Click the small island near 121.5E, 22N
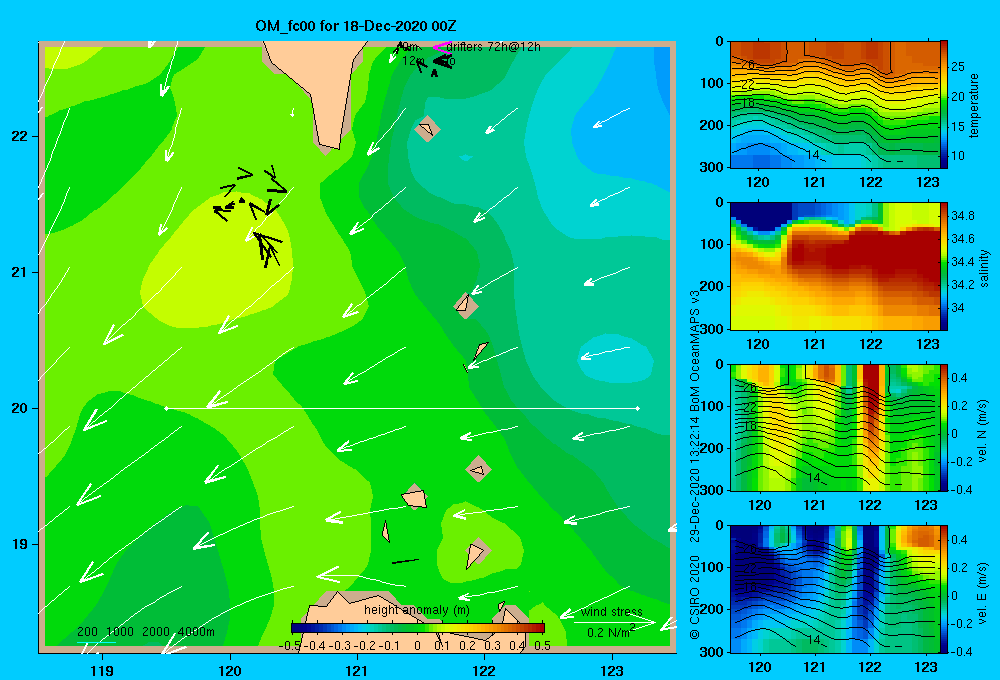The height and width of the screenshot is (680, 1000). pos(427,129)
